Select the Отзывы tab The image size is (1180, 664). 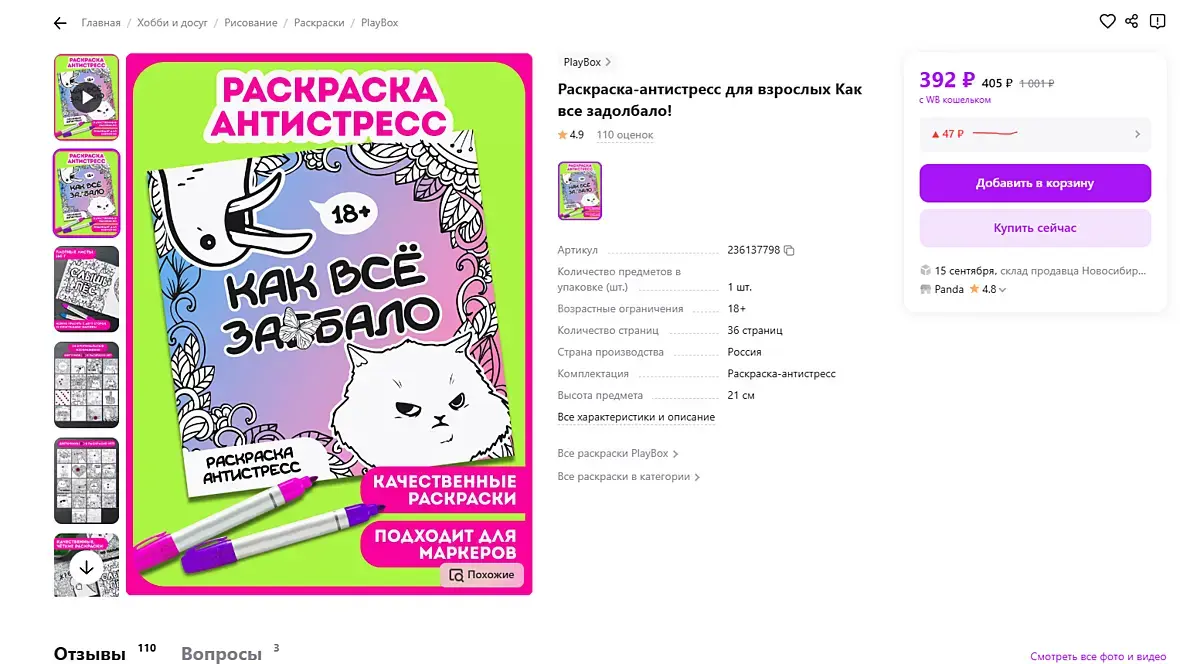(90, 653)
